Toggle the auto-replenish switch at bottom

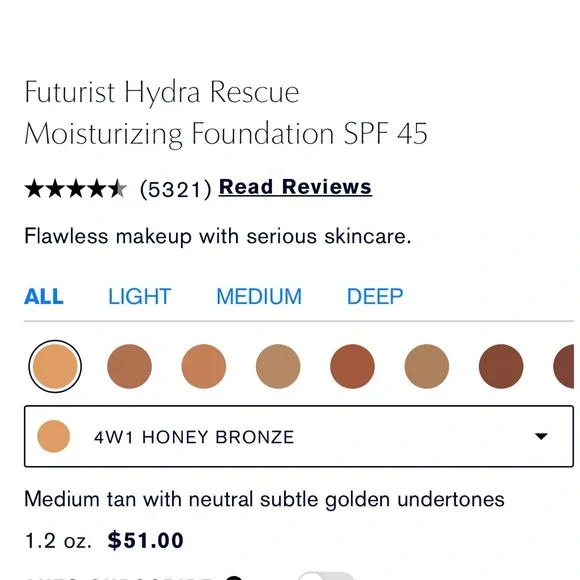point(326,576)
